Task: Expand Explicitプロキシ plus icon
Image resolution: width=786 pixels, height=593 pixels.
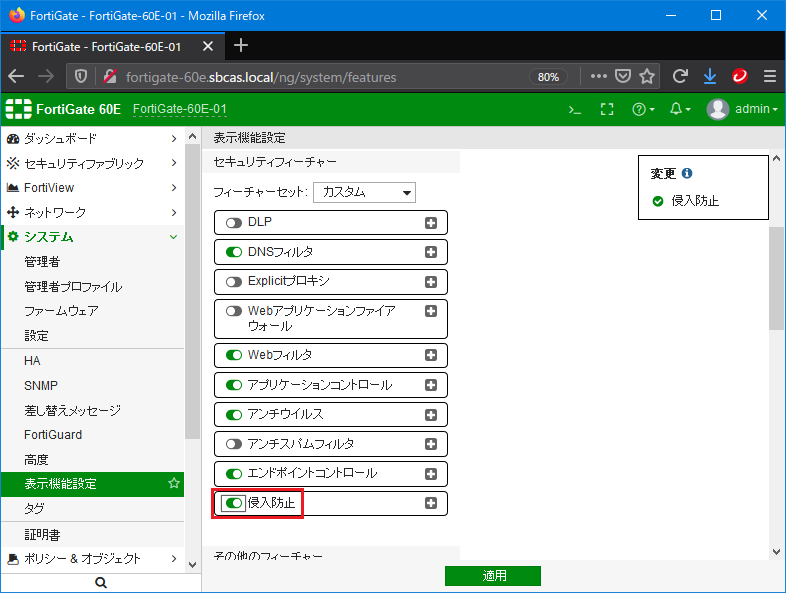Action: (x=431, y=282)
